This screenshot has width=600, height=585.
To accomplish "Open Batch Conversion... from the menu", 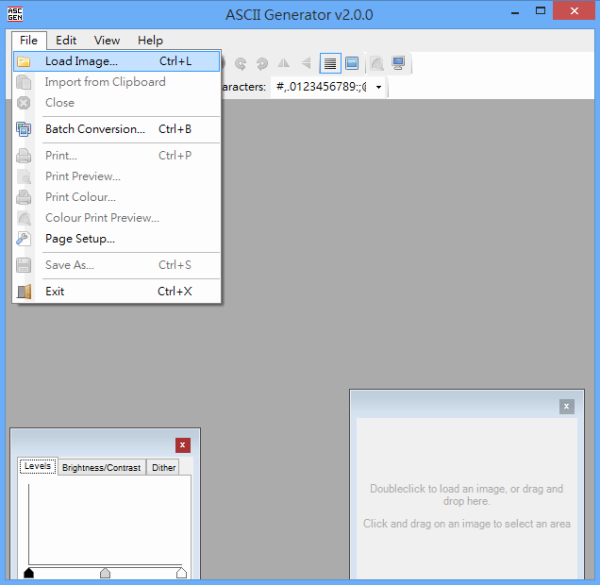I will coord(117,129).
